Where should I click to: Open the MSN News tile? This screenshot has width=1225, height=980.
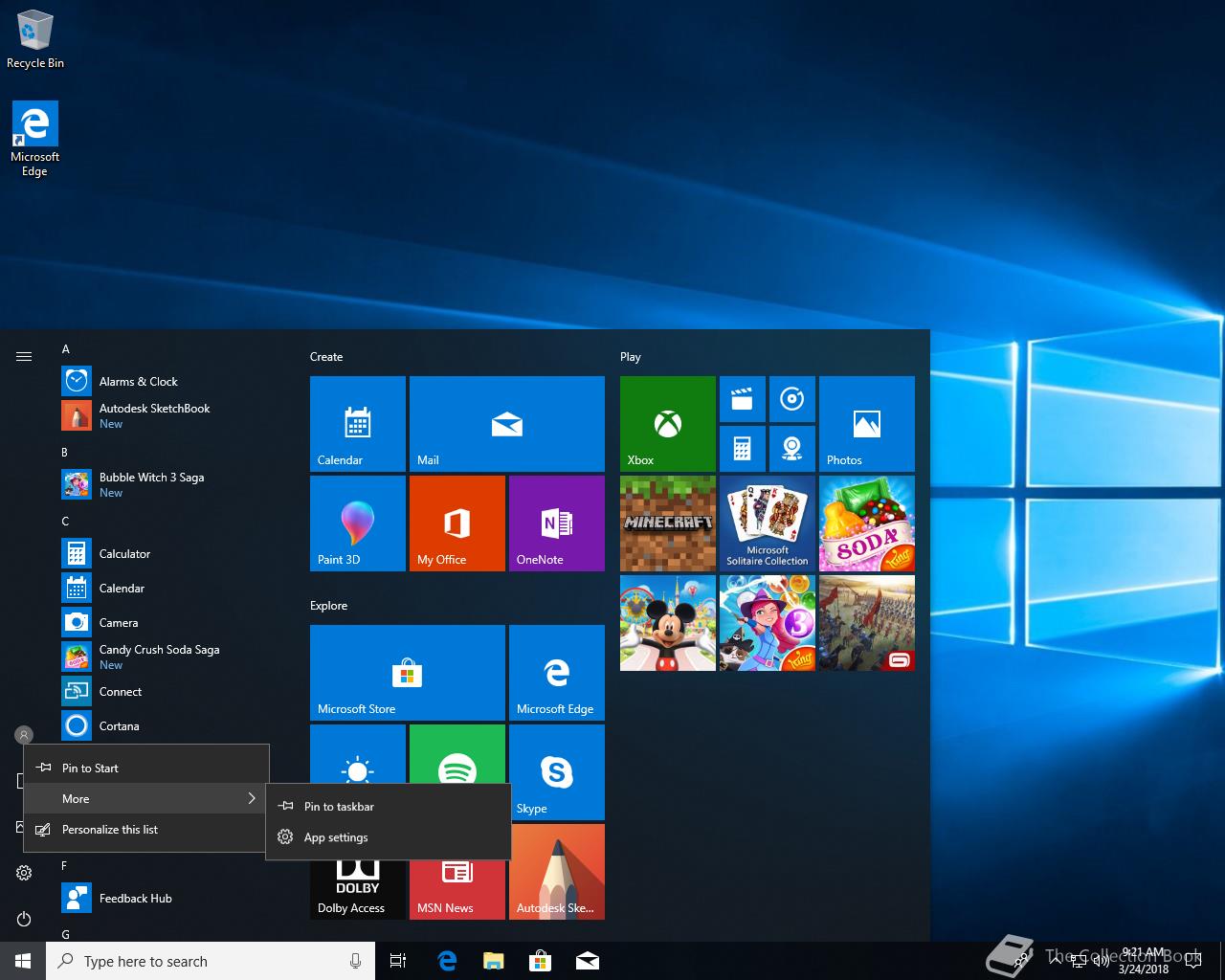tap(457, 890)
